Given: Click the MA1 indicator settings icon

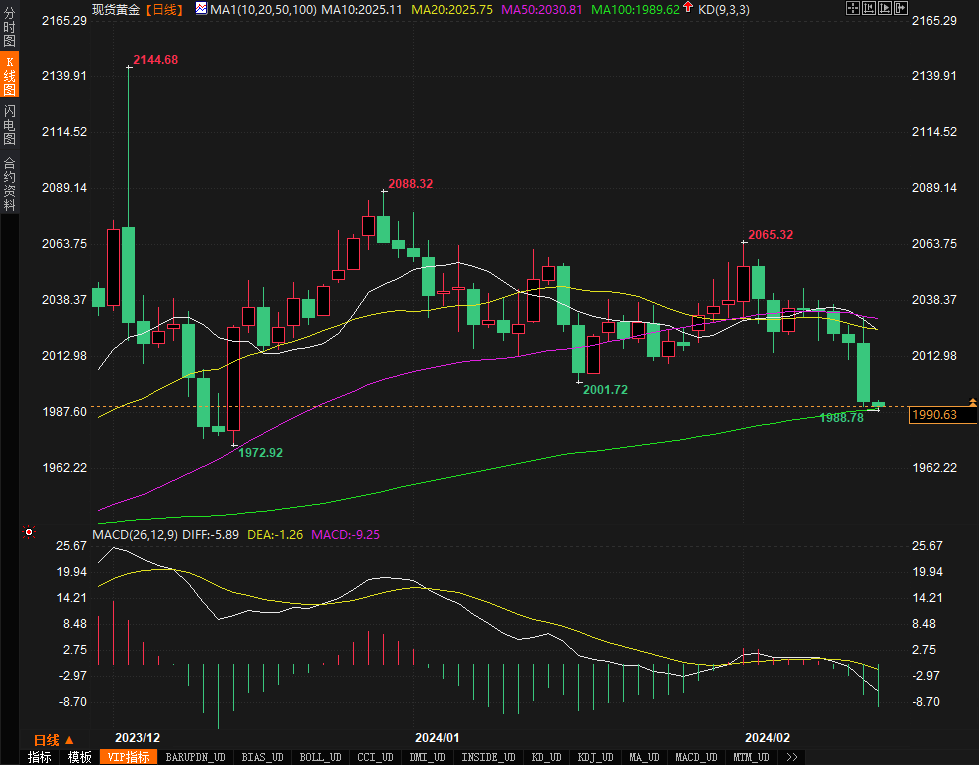Looking at the screenshot, I should point(201,9).
